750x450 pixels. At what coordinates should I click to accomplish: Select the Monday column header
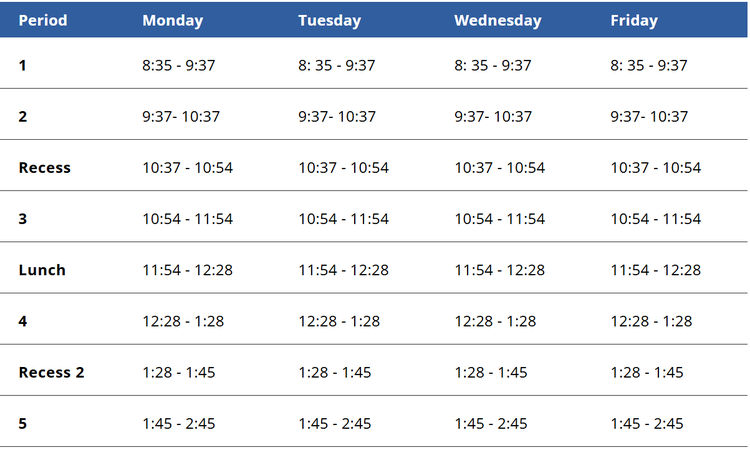click(172, 20)
